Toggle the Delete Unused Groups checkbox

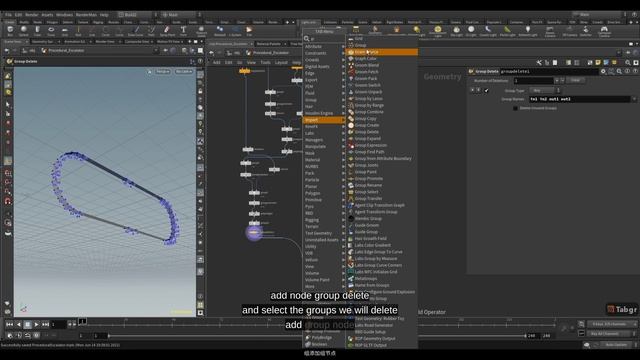(x=515, y=108)
